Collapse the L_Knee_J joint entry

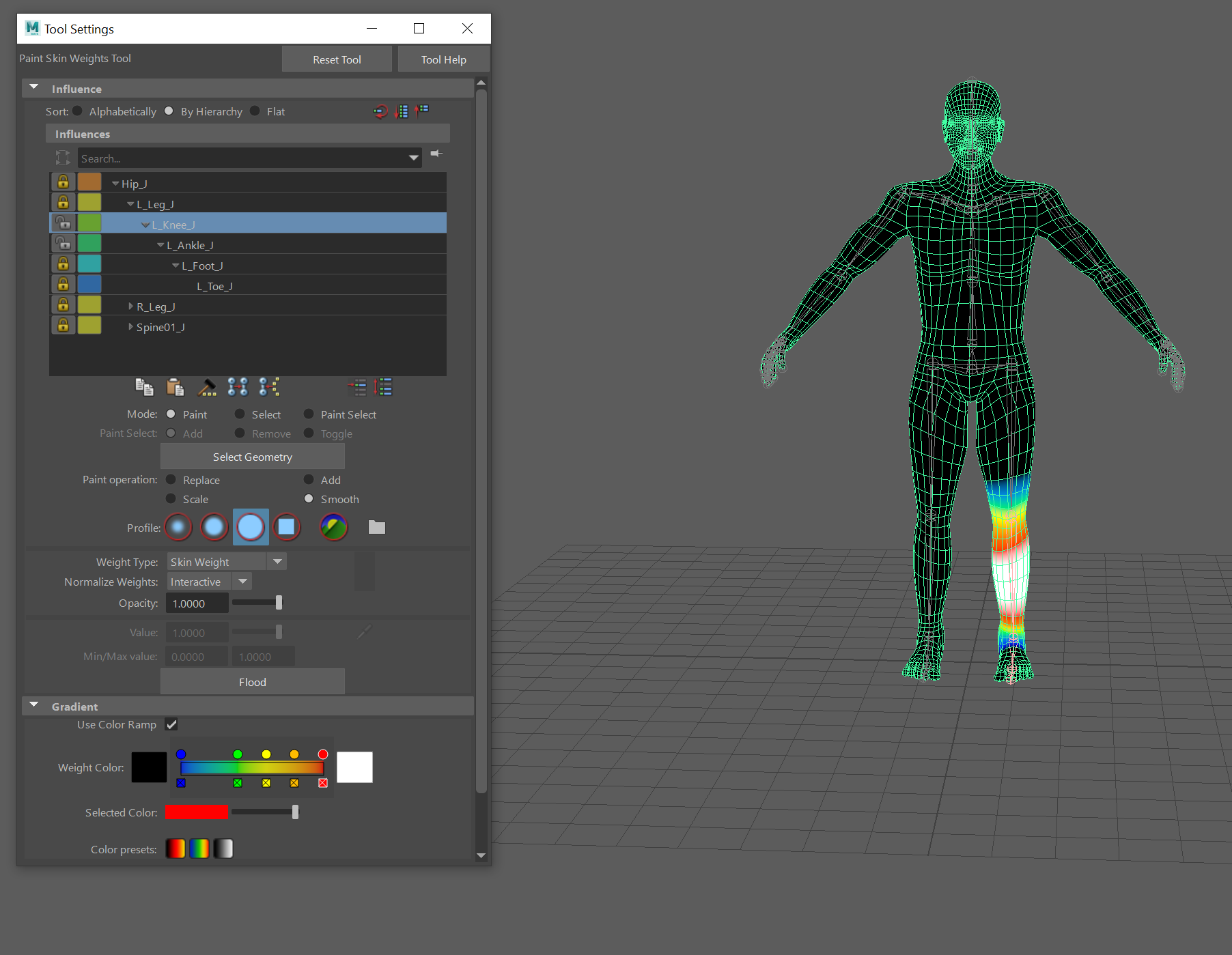(146, 224)
